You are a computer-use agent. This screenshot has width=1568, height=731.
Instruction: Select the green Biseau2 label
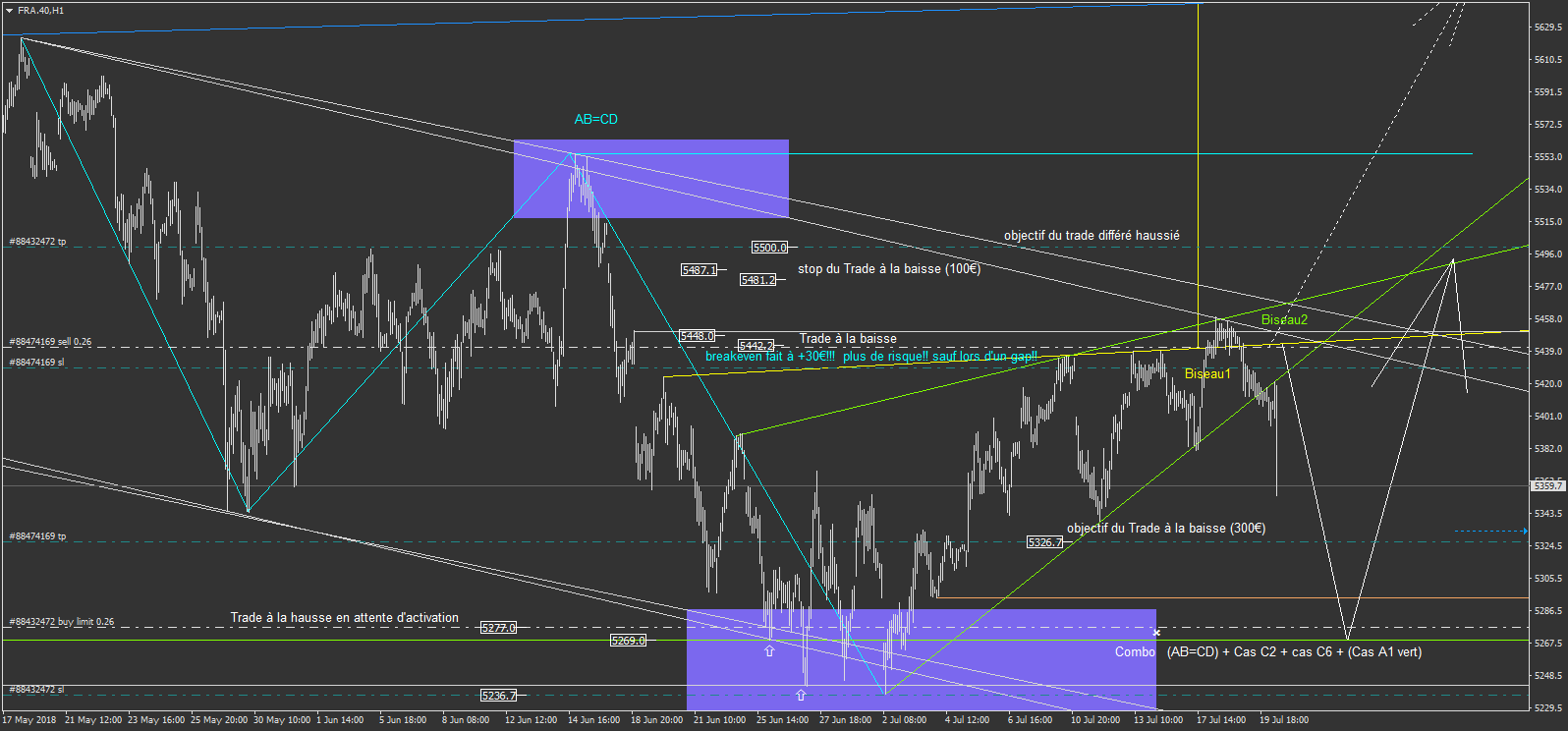1284,320
